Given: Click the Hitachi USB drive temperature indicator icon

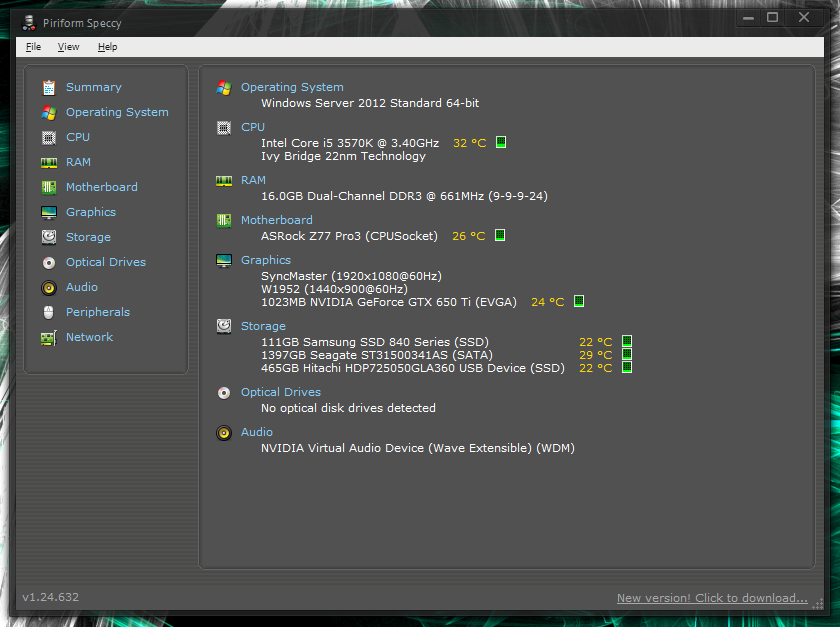Looking at the screenshot, I should (627, 367).
